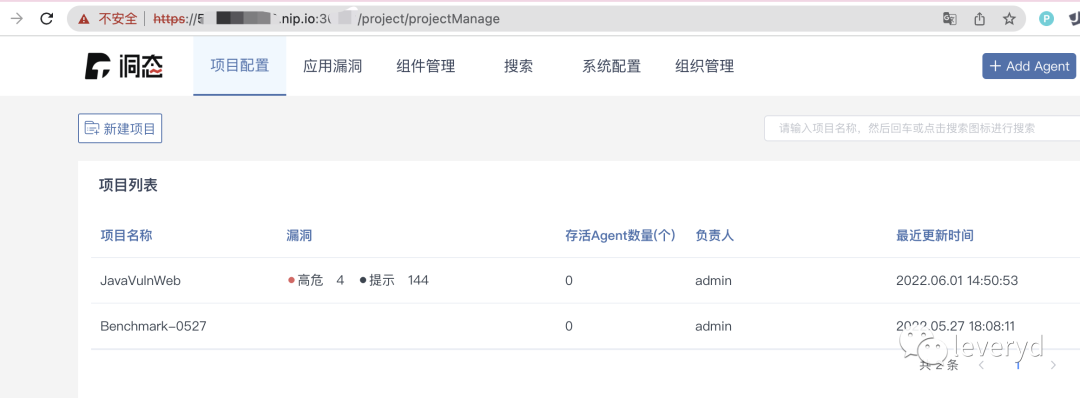Click the Add Agent button
The height and width of the screenshot is (398, 1080).
(x=1029, y=66)
